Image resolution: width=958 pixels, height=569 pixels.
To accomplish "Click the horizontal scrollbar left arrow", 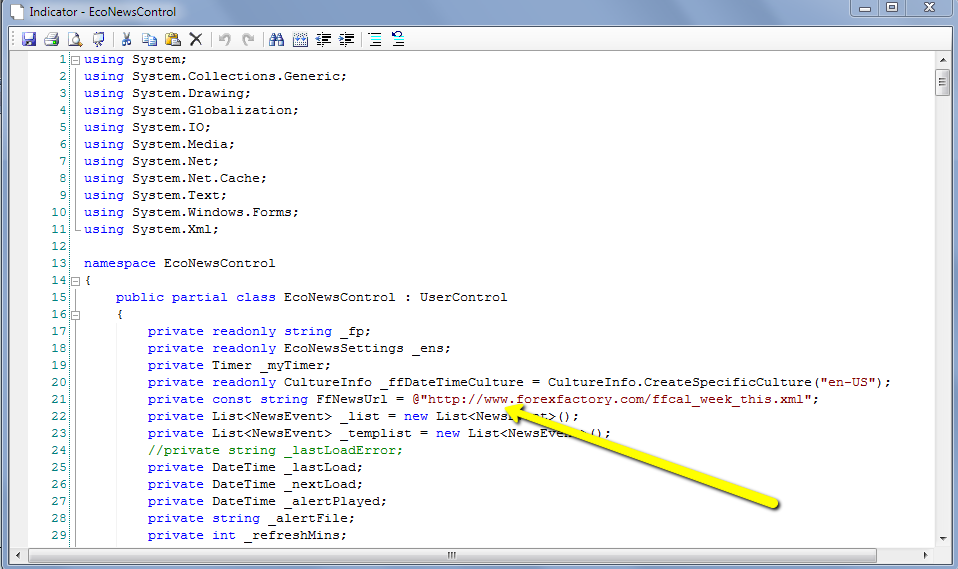I will point(18,555).
